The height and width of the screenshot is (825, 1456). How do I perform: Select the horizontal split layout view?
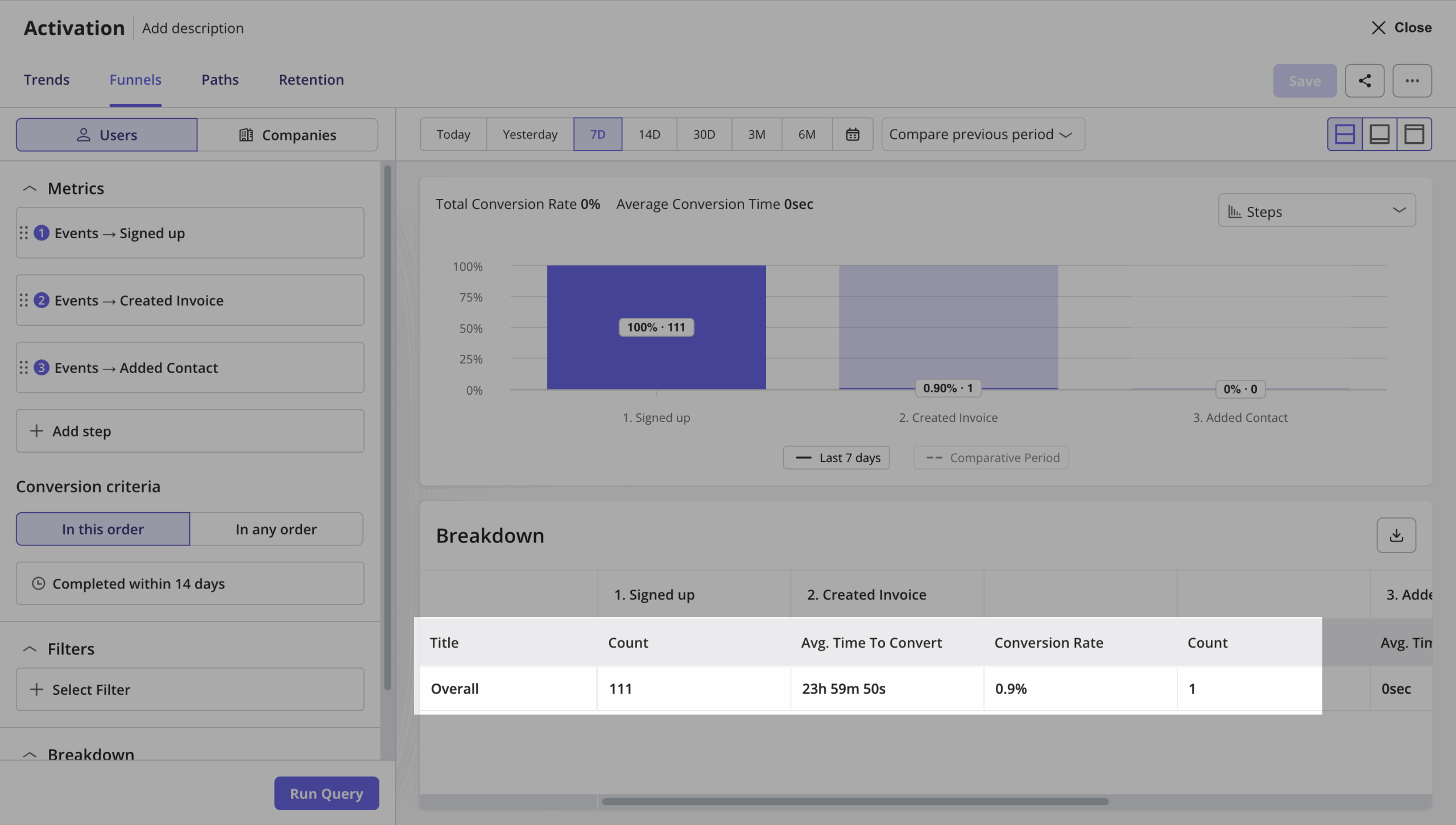[x=1345, y=134]
